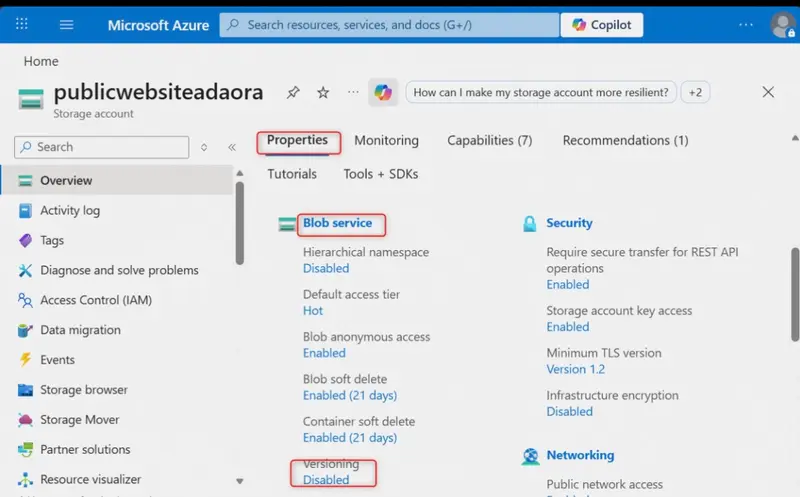800x497 pixels.
Task: Click Container soft delete Enabled (21 days)
Action: coord(350,438)
